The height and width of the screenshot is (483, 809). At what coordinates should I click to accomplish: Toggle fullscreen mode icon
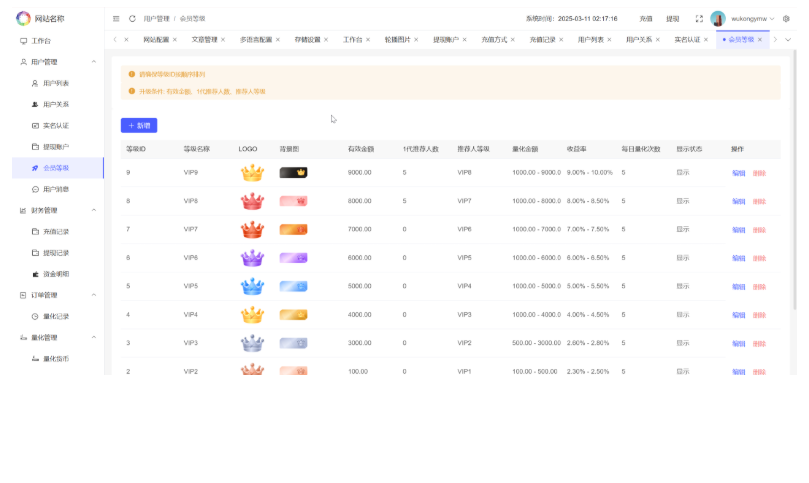pyautogui.click(x=699, y=18)
